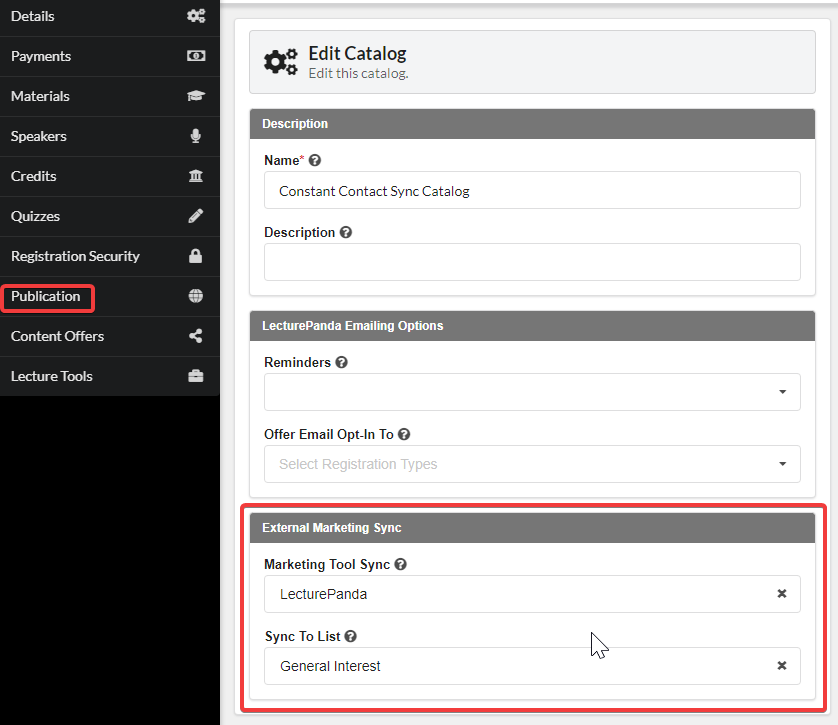Click the Credits bank building icon
The width and height of the screenshot is (838, 725).
point(196,176)
